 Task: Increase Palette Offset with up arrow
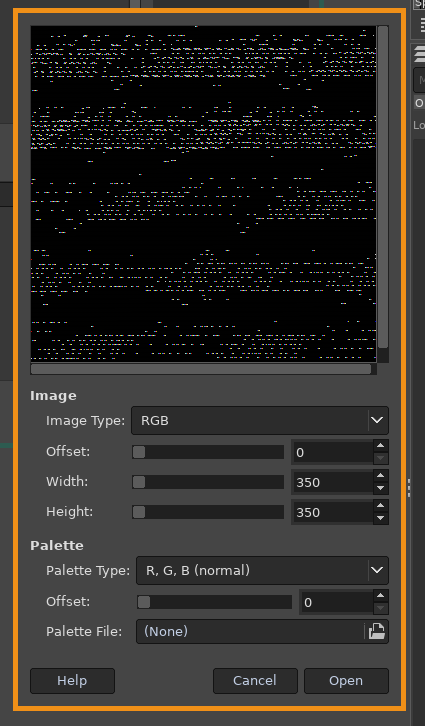[381, 596]
